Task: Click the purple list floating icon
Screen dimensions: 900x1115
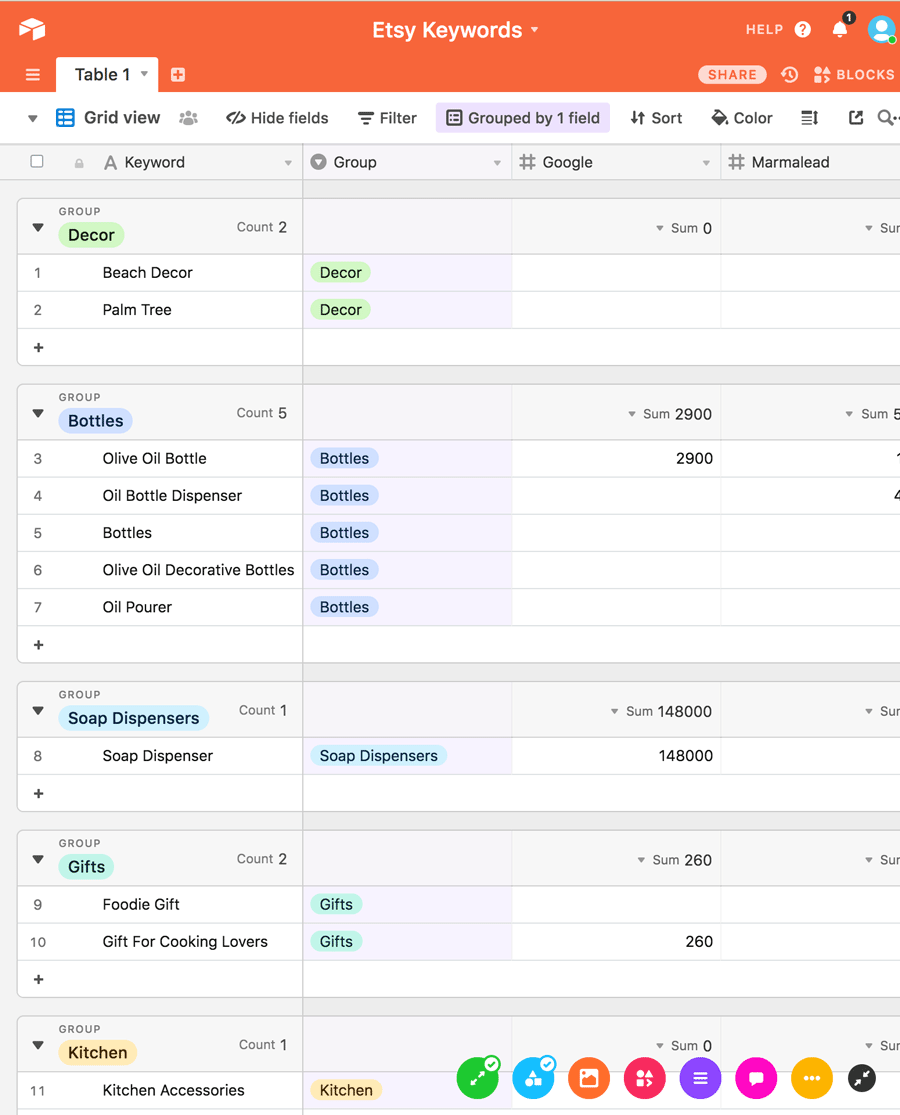Action: point(700,1078)
